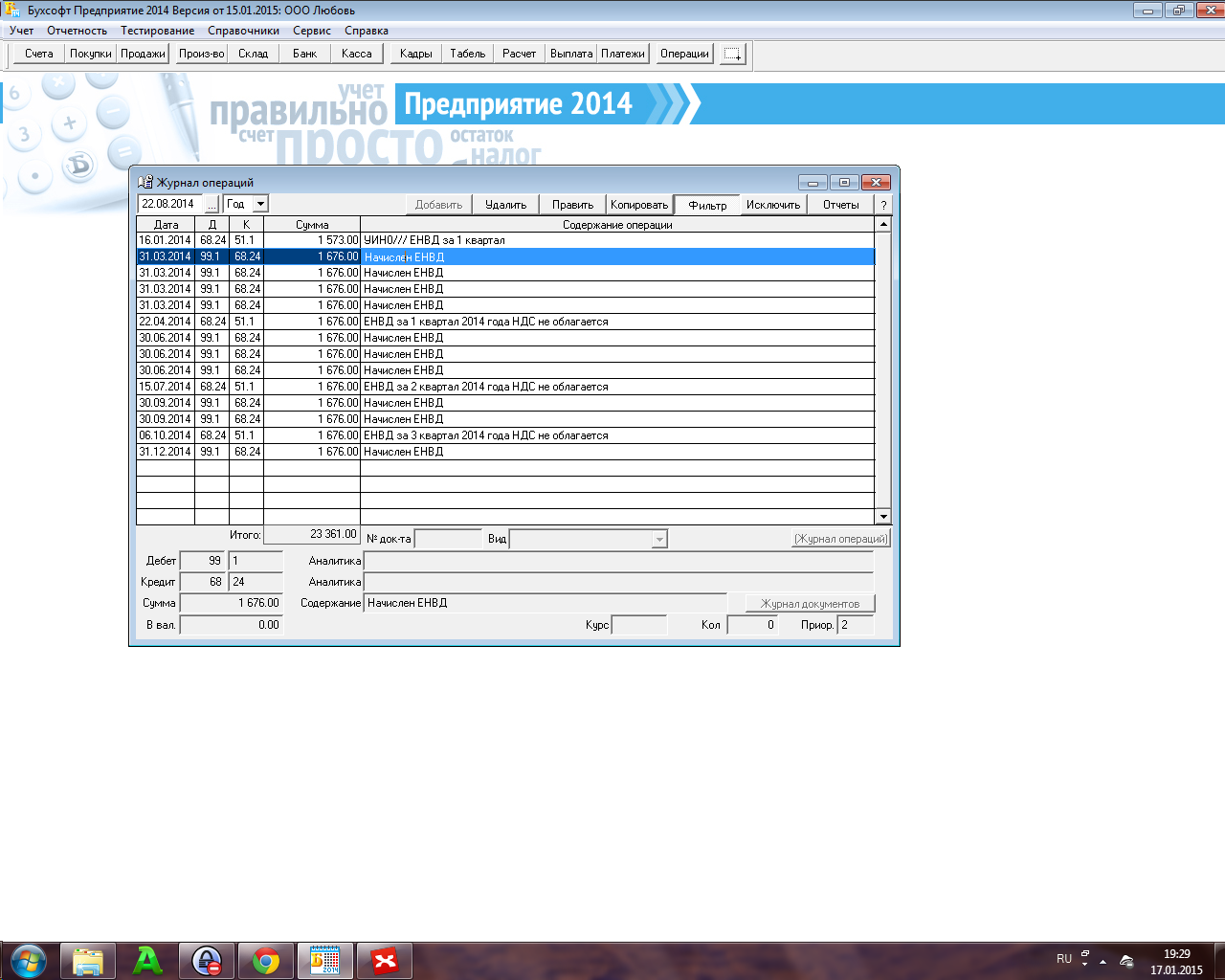Click the add-window icon after Операции
Viewport: 1225px width, 980px height.
pos(732,55)
